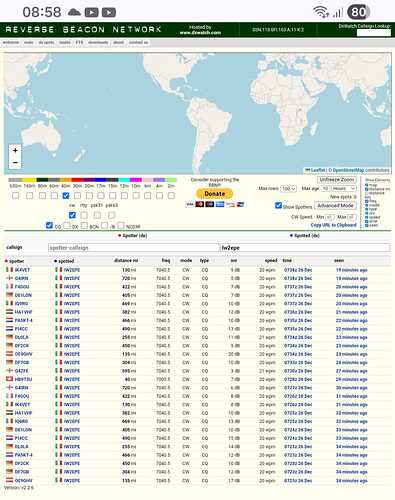Enable the 10m band checkbox
395x500 pixels.
(136, 196)
